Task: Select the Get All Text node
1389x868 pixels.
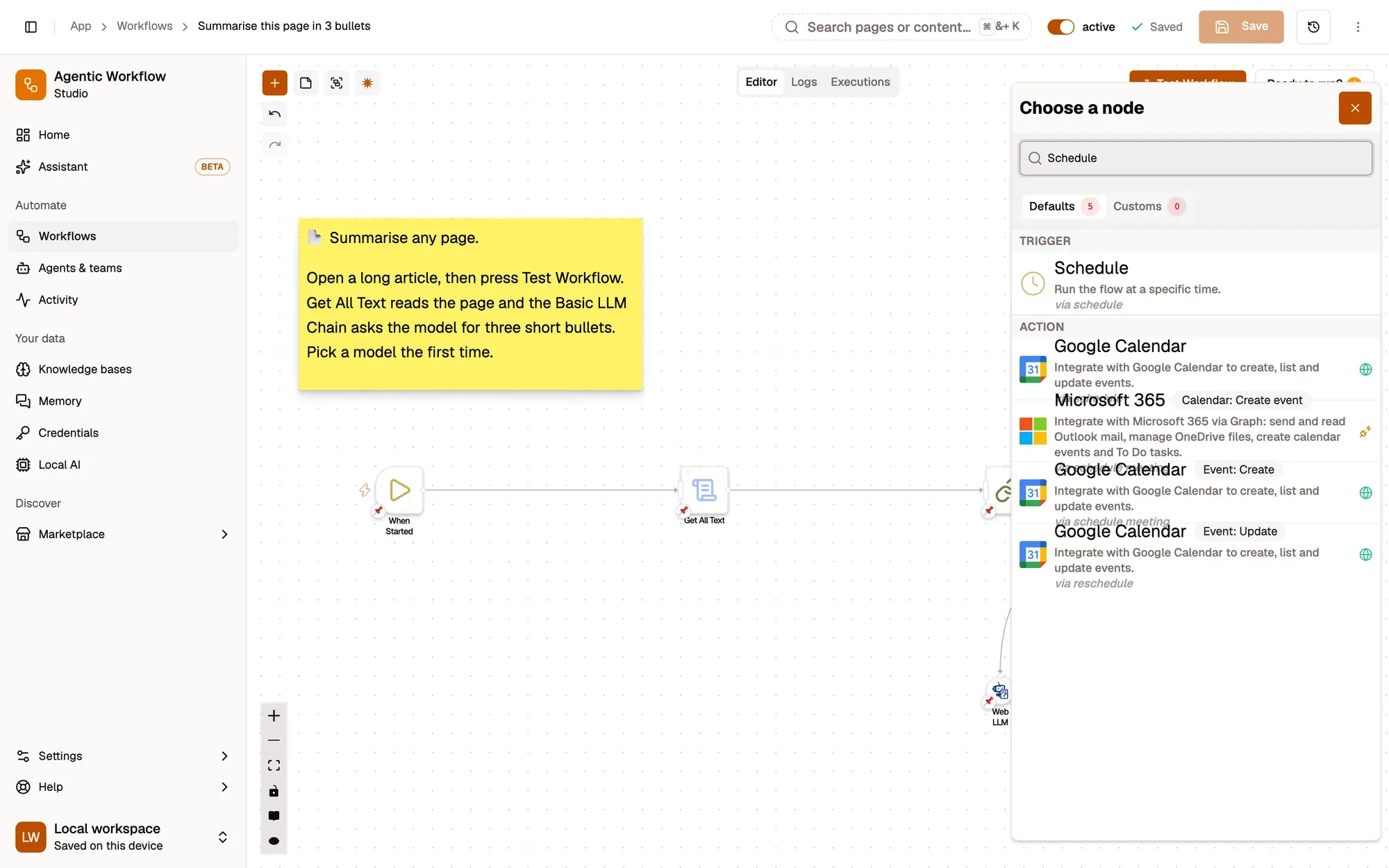Action: tap(704, 490)
